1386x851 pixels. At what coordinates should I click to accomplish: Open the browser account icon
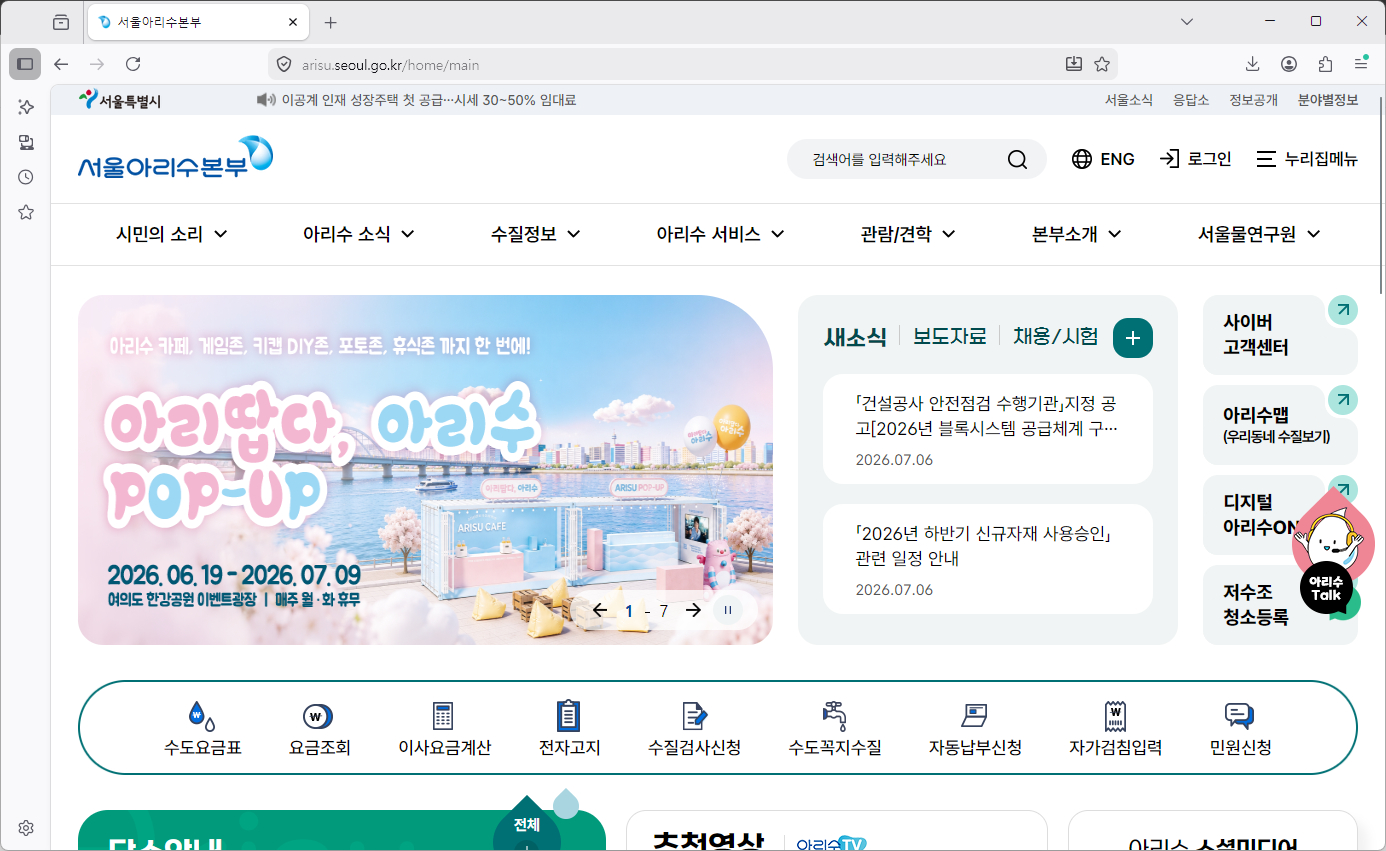[1289, 64]
